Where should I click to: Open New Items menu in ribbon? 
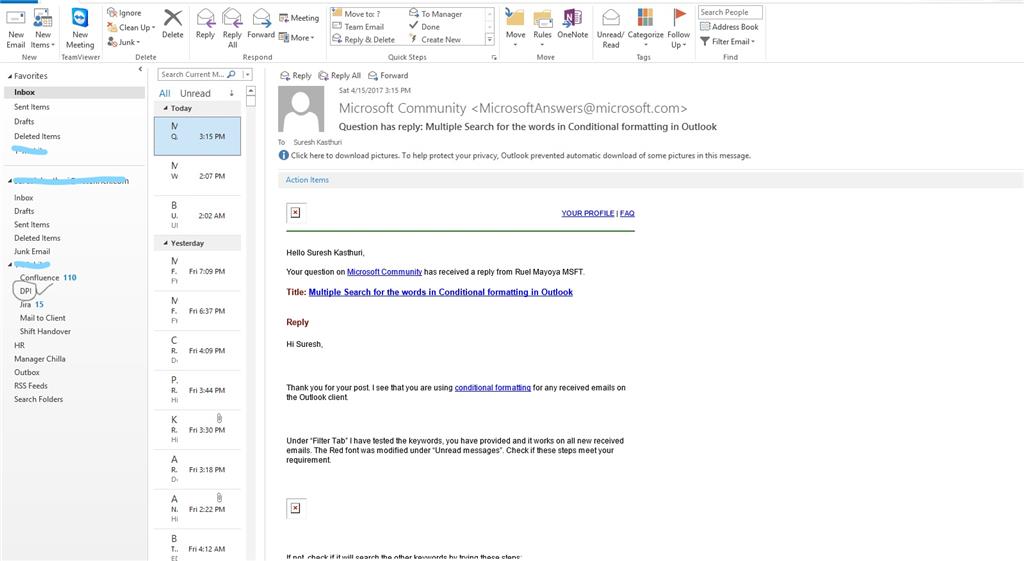coord(43,29)
